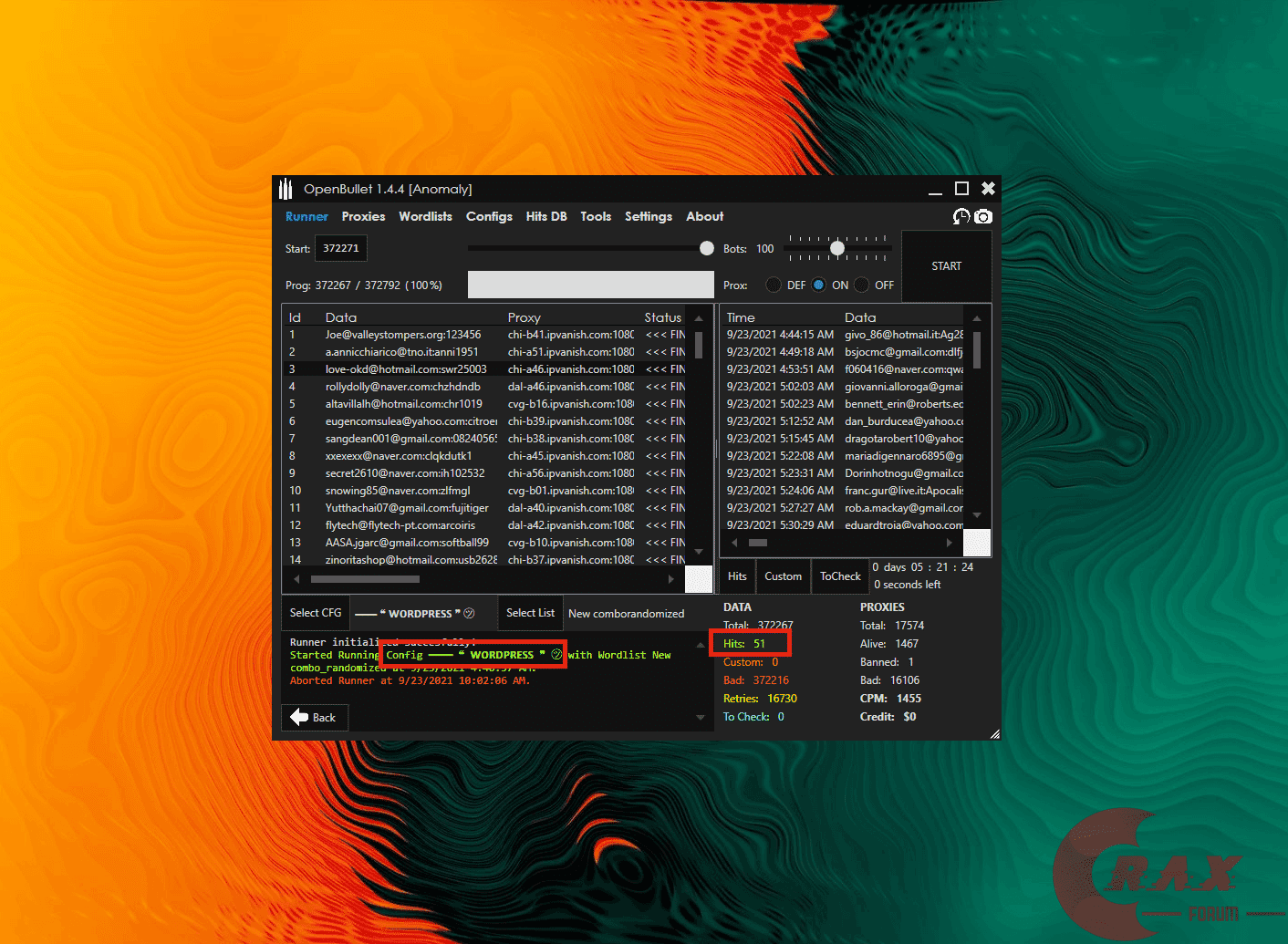Click the Start input field showing 372271
Viewport: 1288px width, 944px height.
point(340,247)
